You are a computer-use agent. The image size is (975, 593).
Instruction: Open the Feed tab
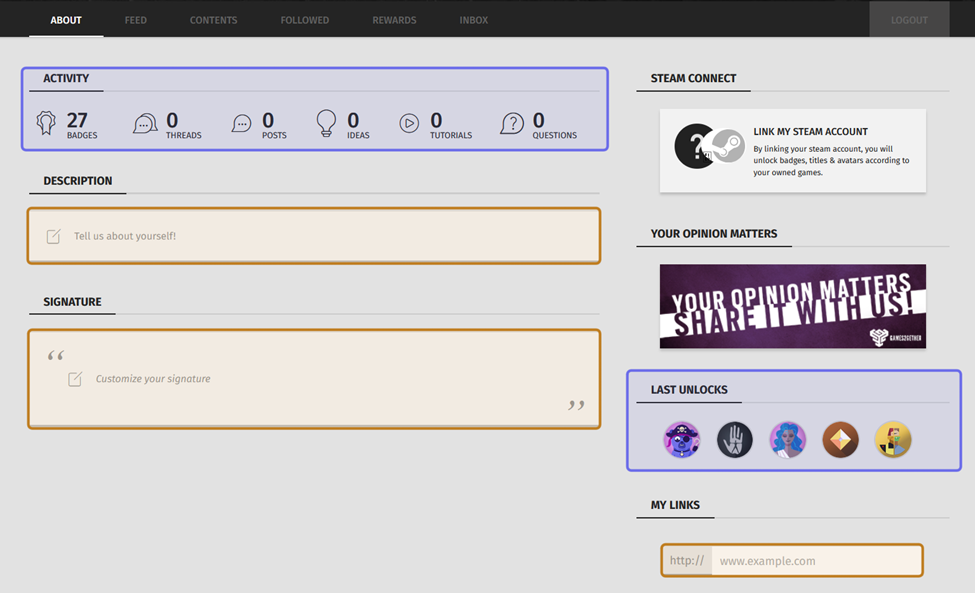click(x=136, y=20)
